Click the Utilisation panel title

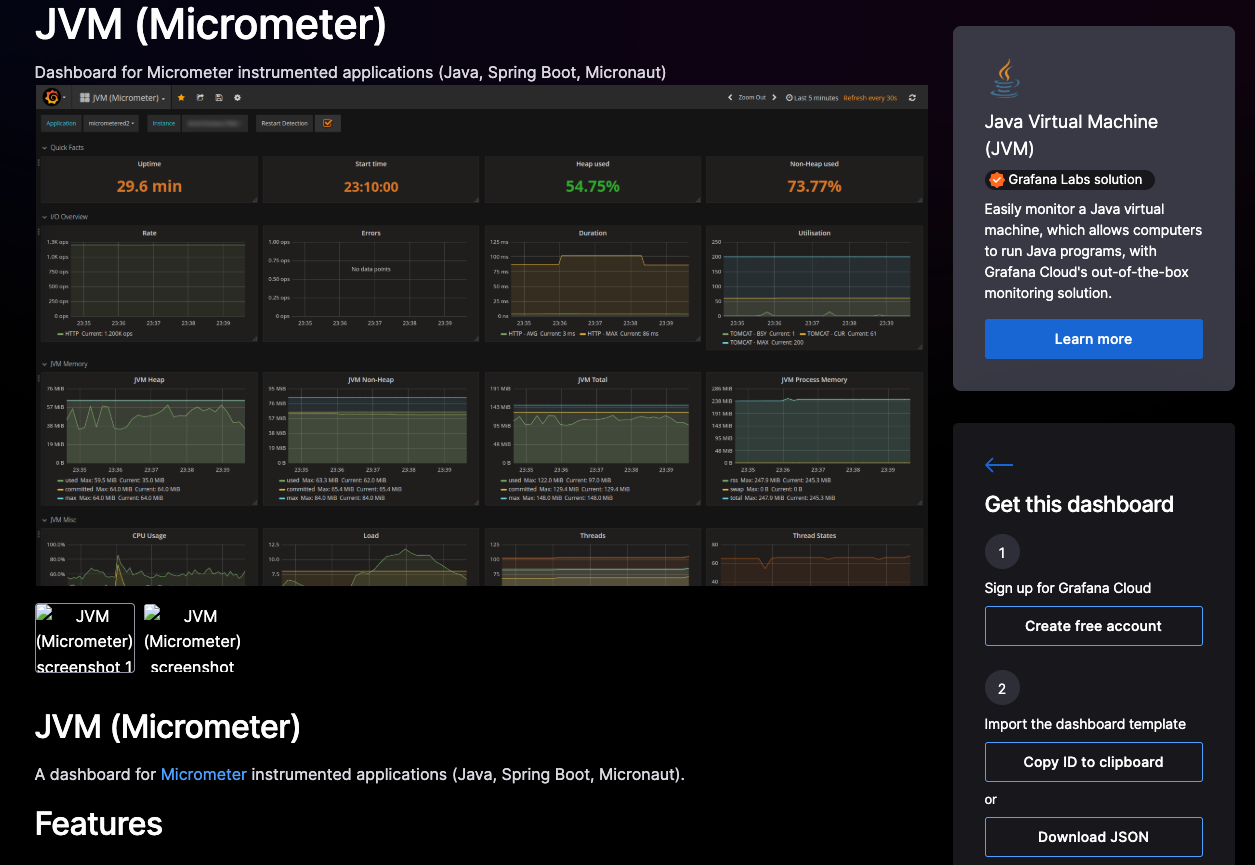tap(814, 233)
